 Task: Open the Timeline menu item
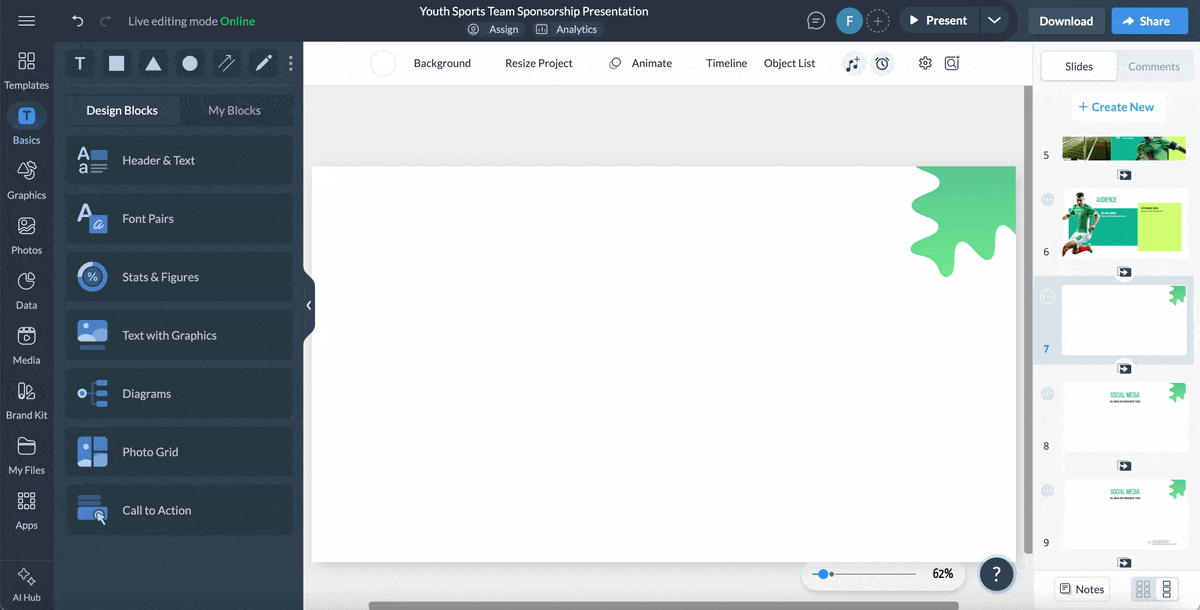click(726, 63)
